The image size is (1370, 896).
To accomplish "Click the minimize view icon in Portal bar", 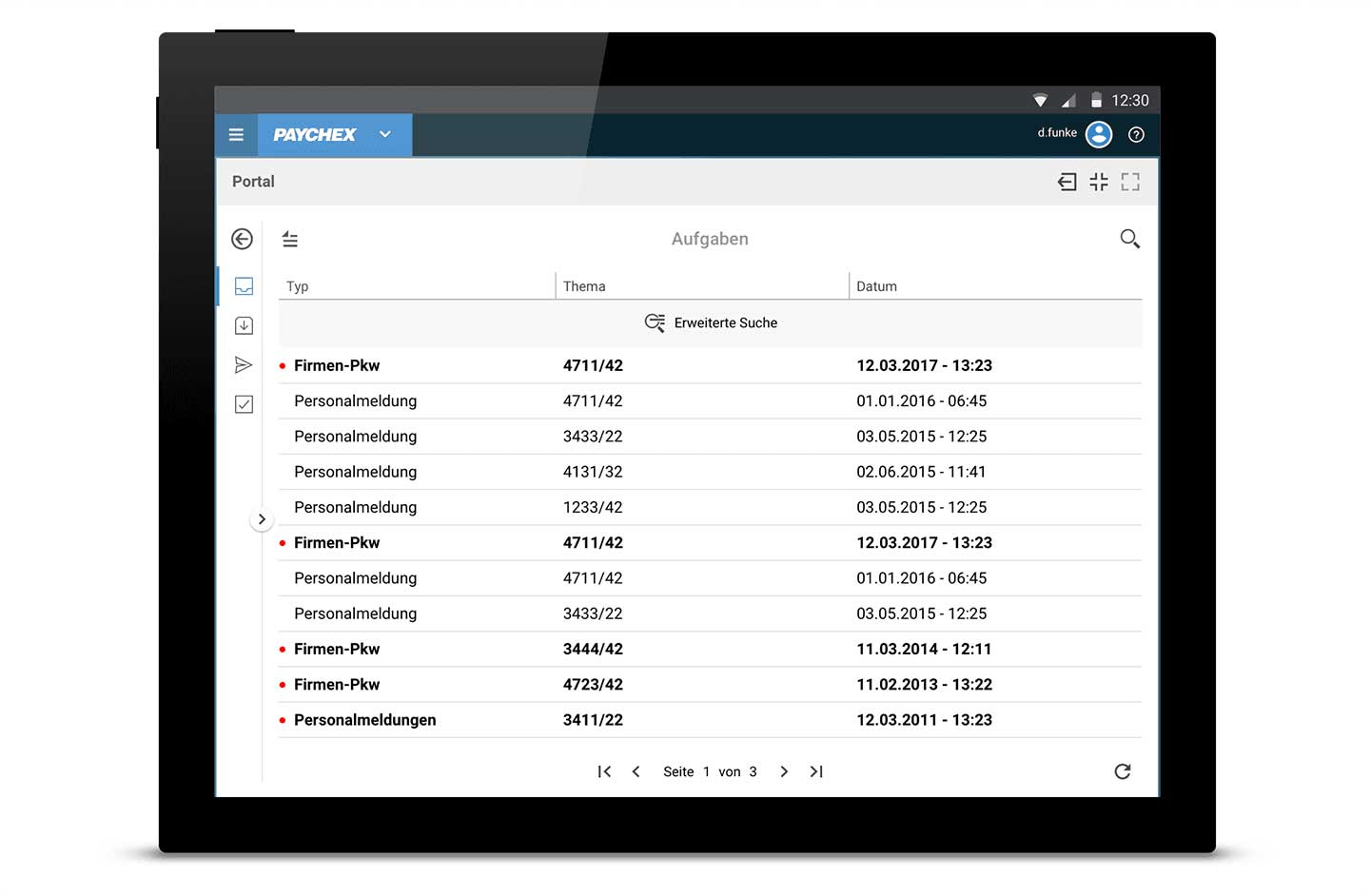I will pyautogui.click(x=1099, y=182).
